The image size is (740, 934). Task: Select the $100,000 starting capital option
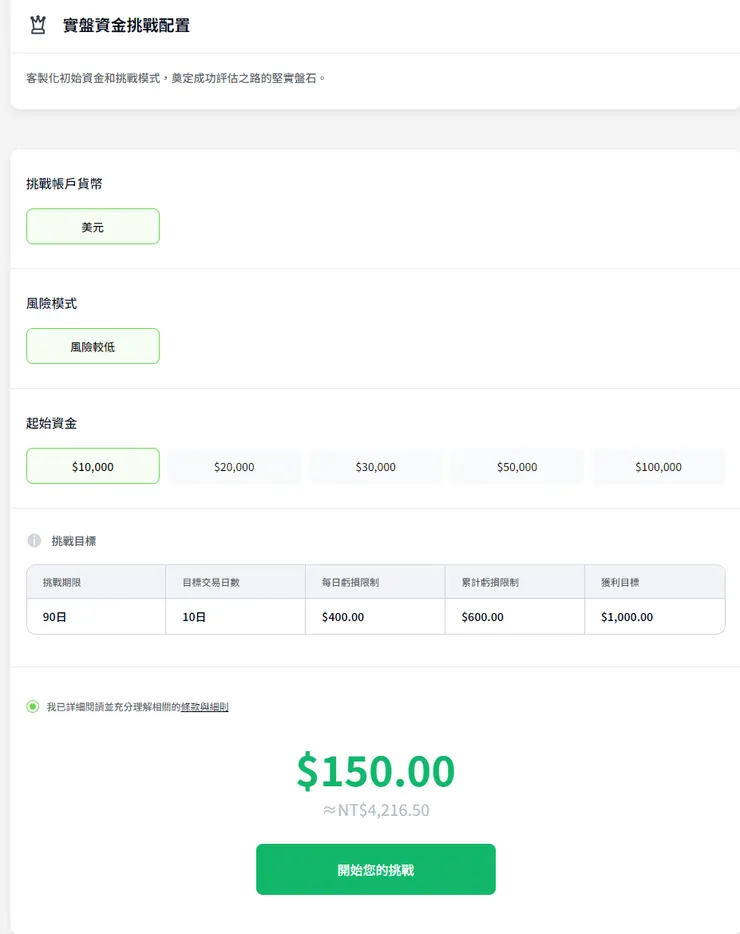pyautogui.click(x=658, y=466)
